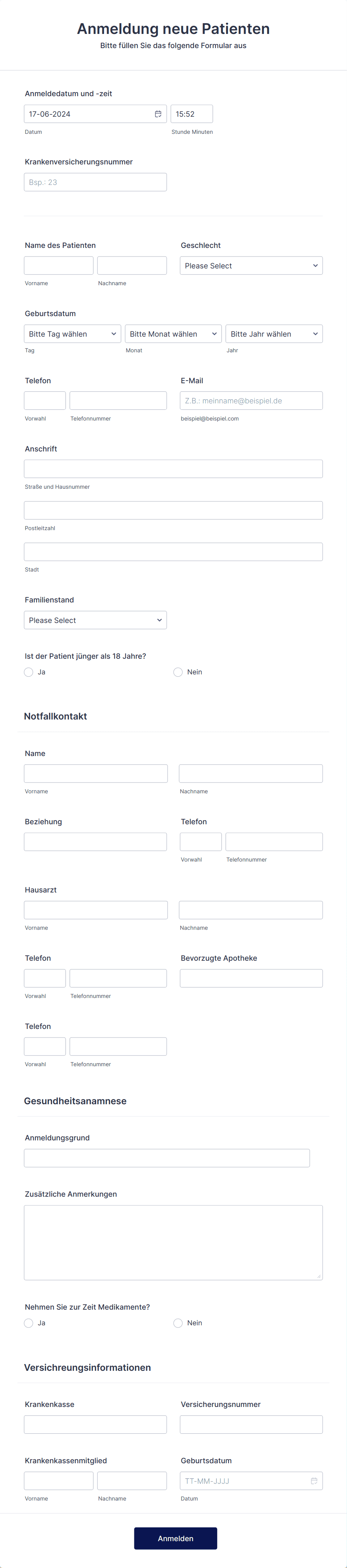Submit form with Anmelden button
The height and width of the screenshot is (1568, 347).
tap(175, 1538)
